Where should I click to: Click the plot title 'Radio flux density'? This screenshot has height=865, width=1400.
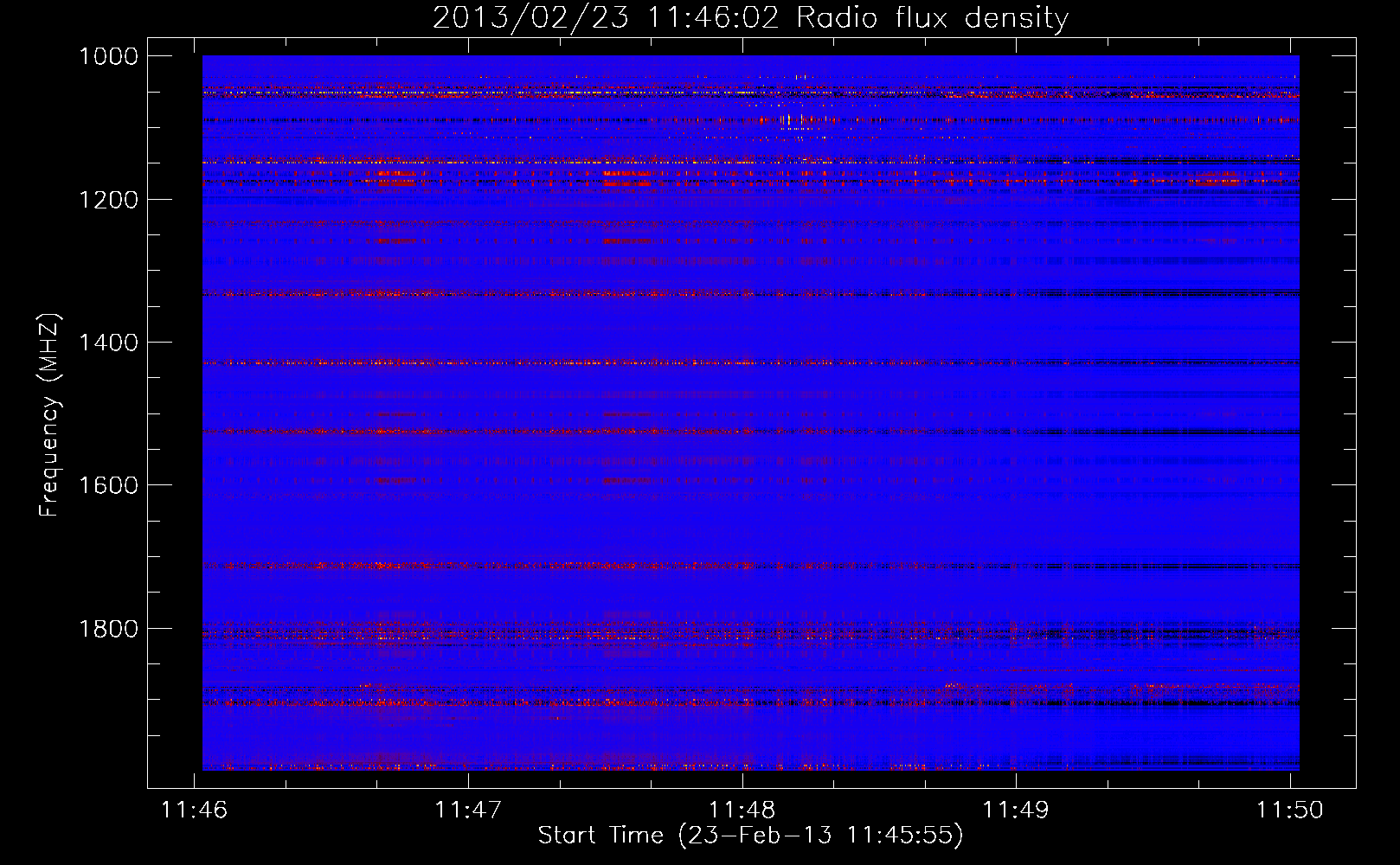[932, 17]
